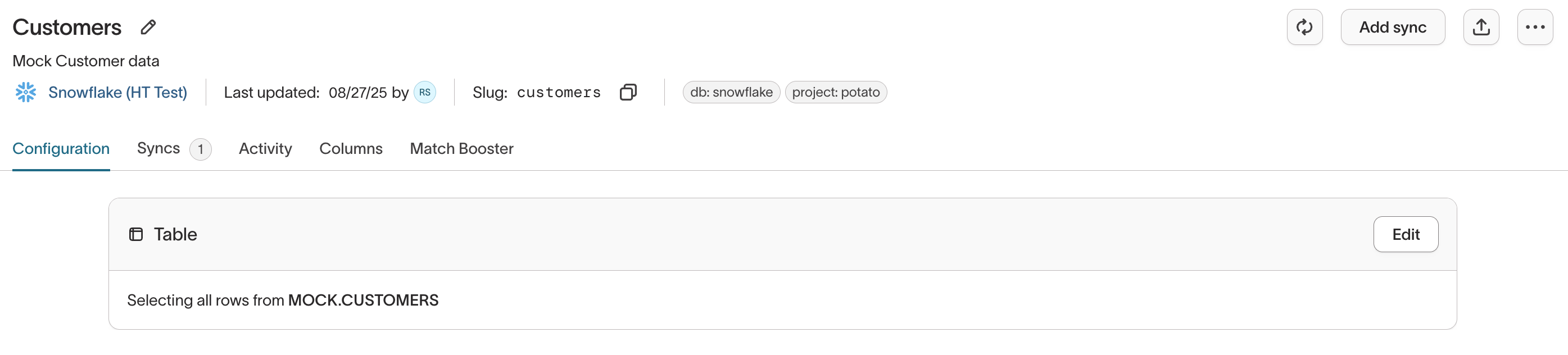Open the Snowflake (HT Test) source link

[x=117, y=92]
